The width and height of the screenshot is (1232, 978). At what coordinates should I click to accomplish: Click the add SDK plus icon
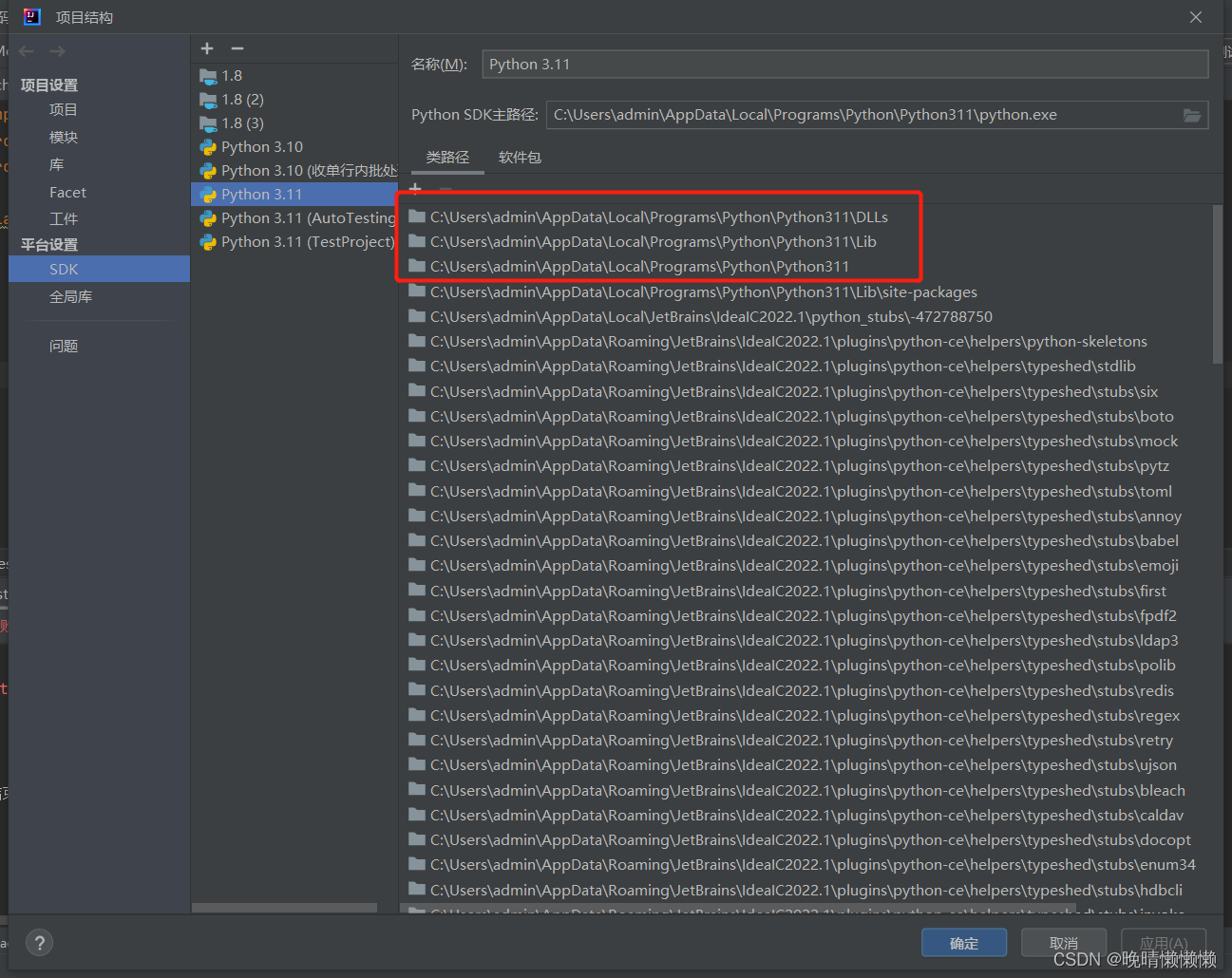point(207,48)
